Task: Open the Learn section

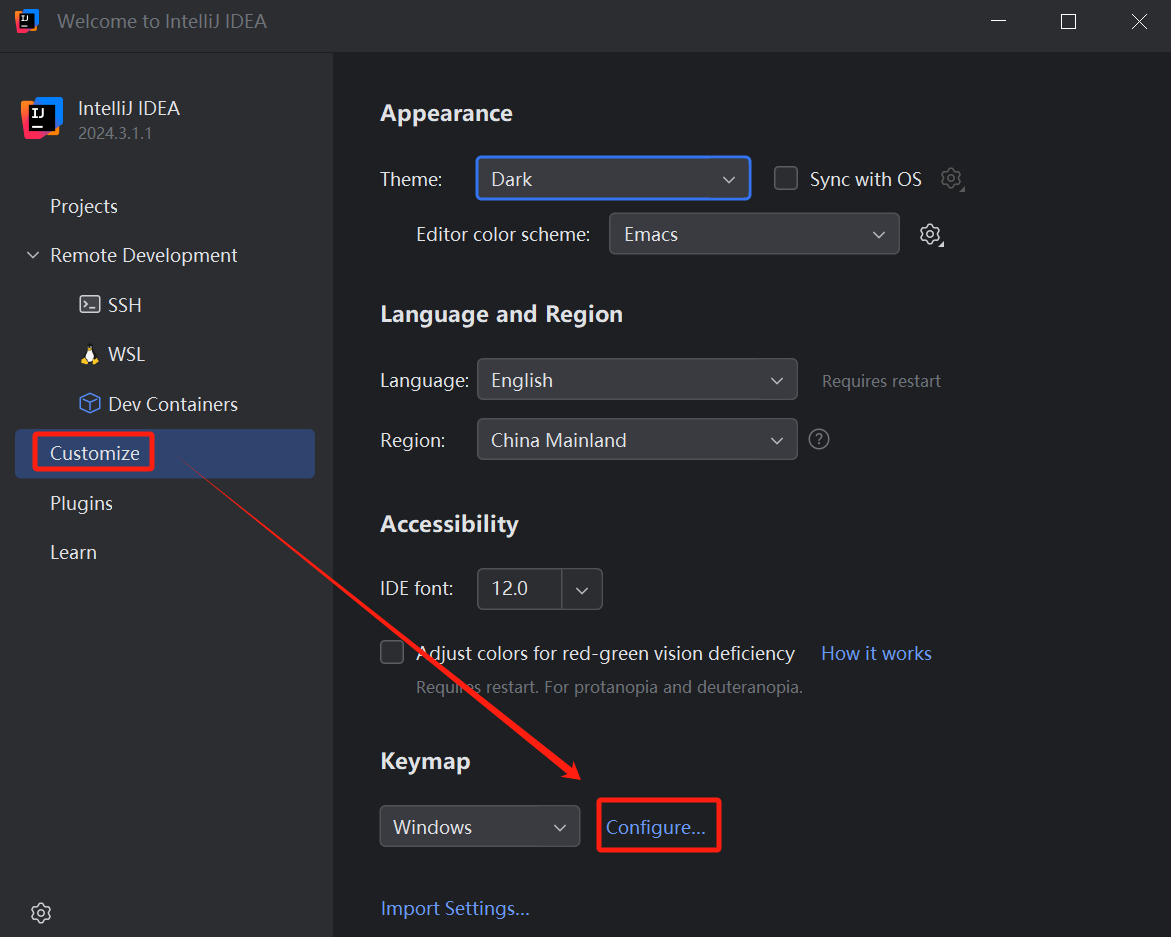Action: (73, 552)
